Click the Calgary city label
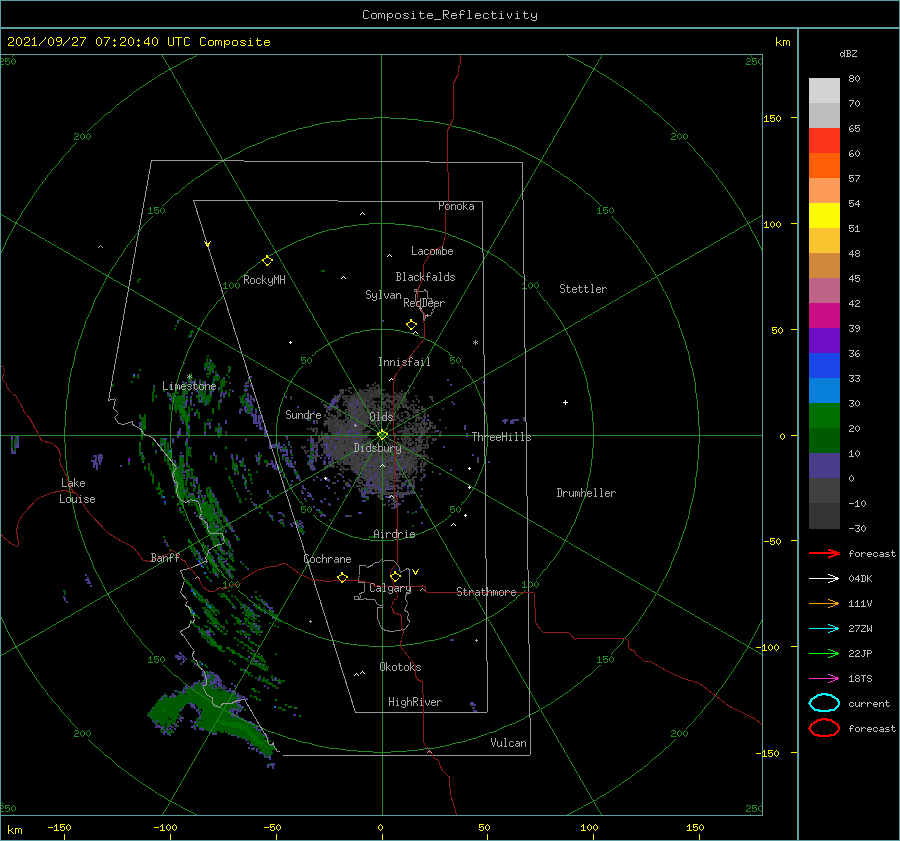The image size is (900, 841). point(390,588)
